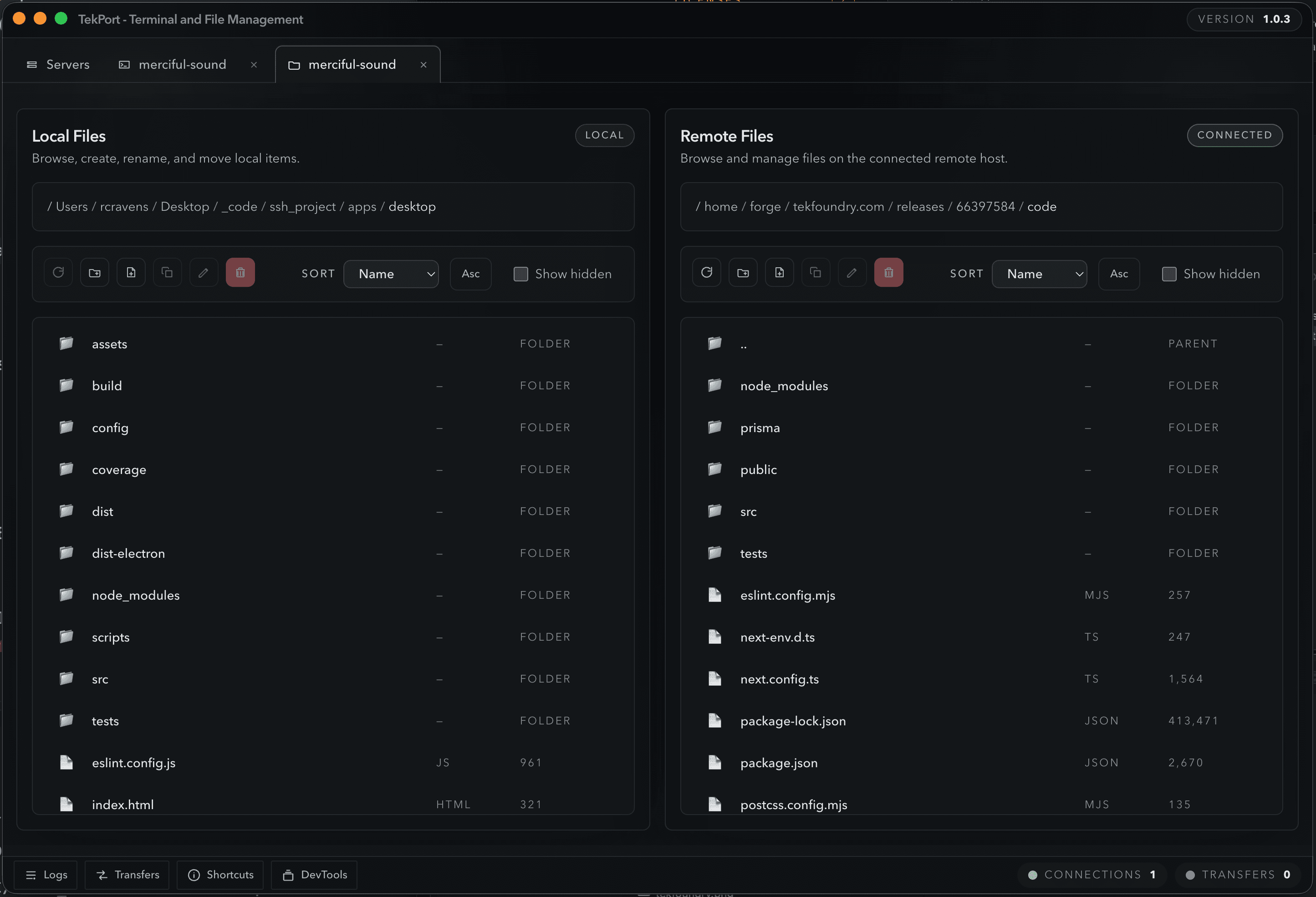Navigate to parent folder with the '..' entry
The width and height of the screenshot is (1316, 897).
point(743,344)
